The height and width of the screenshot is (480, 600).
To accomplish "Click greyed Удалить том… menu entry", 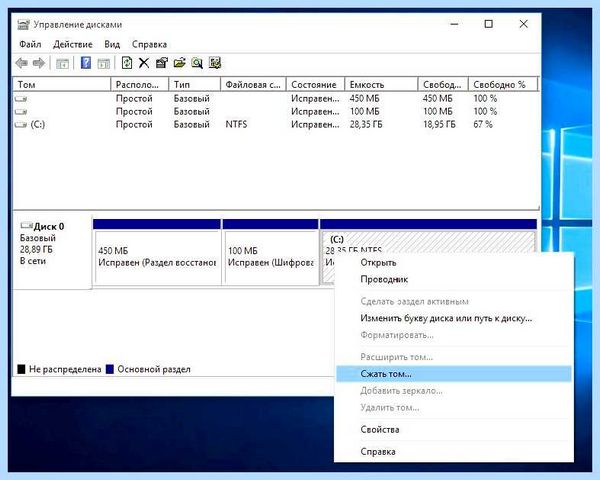I will (x=454, y=408).
